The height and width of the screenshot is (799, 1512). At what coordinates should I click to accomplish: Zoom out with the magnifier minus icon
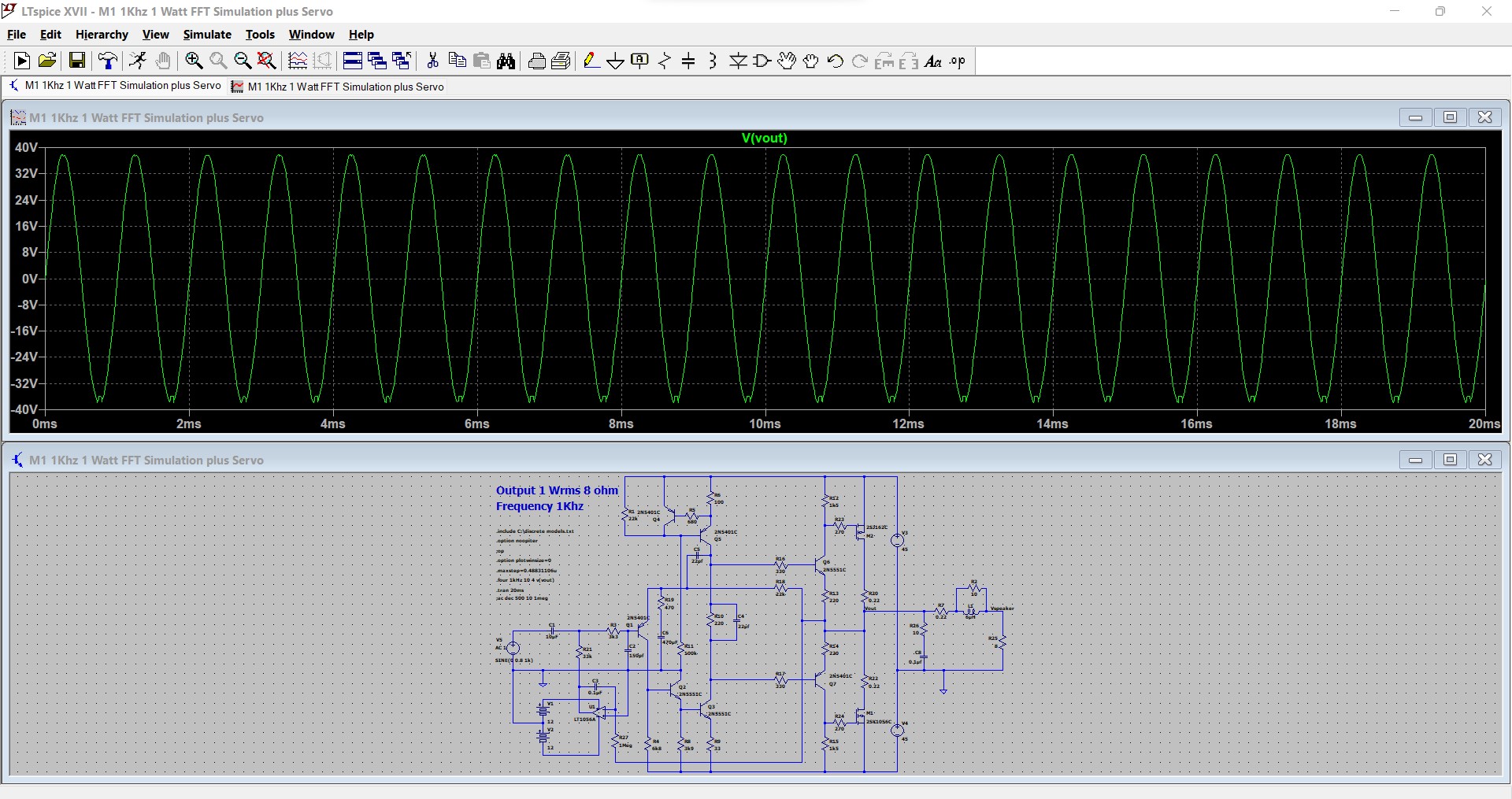(243, 61)
